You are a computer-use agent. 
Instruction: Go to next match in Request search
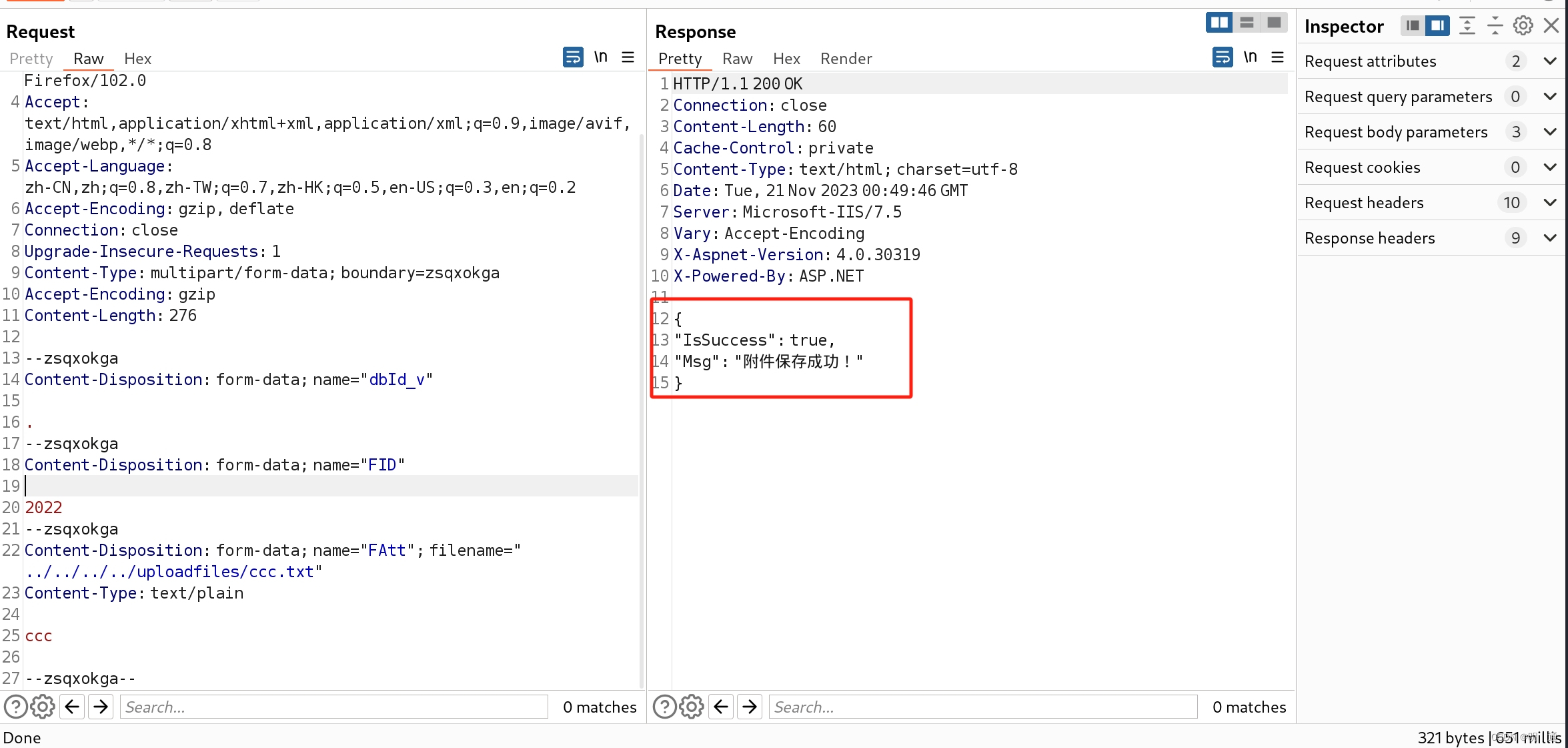pos(101,707)
